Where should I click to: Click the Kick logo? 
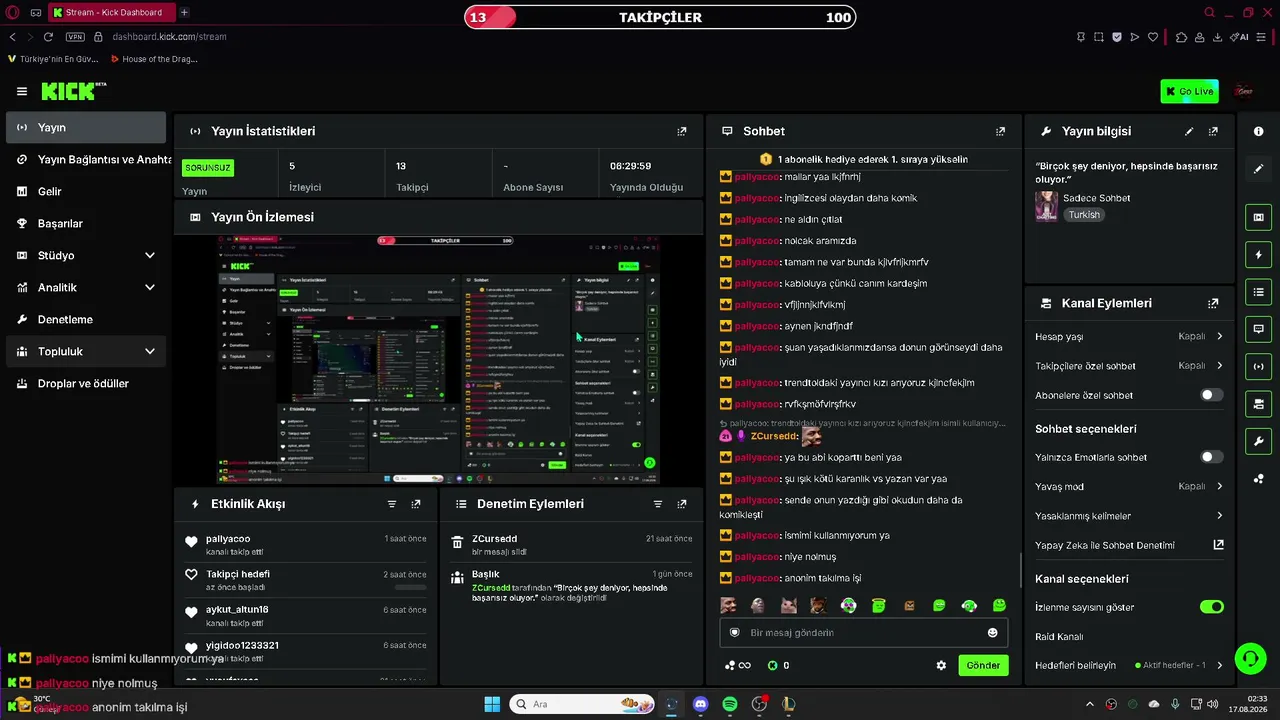click(x=74, y=91)
